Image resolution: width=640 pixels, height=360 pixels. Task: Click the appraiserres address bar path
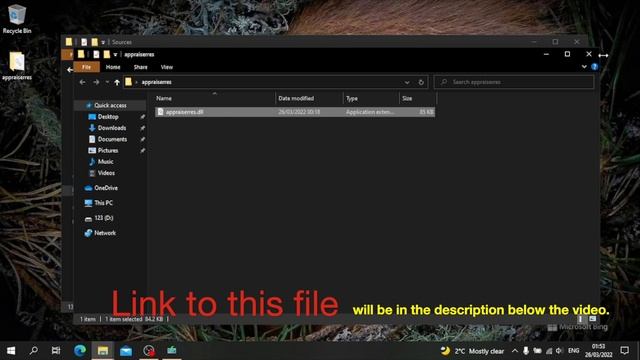[157, 82]
